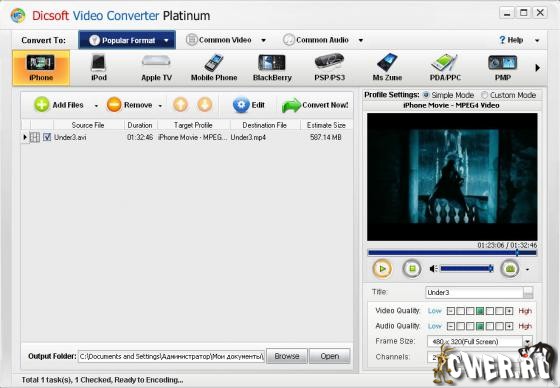
Task: Select Simple Mode radio button
Action: coord(426,95)
